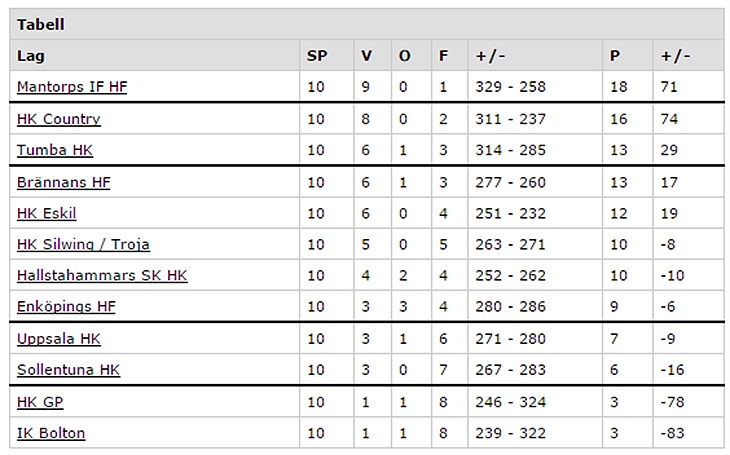This screenshot has height=455, width=730.
Task: Open Hallstahammars SK HK link
Action: pos(102,276)
